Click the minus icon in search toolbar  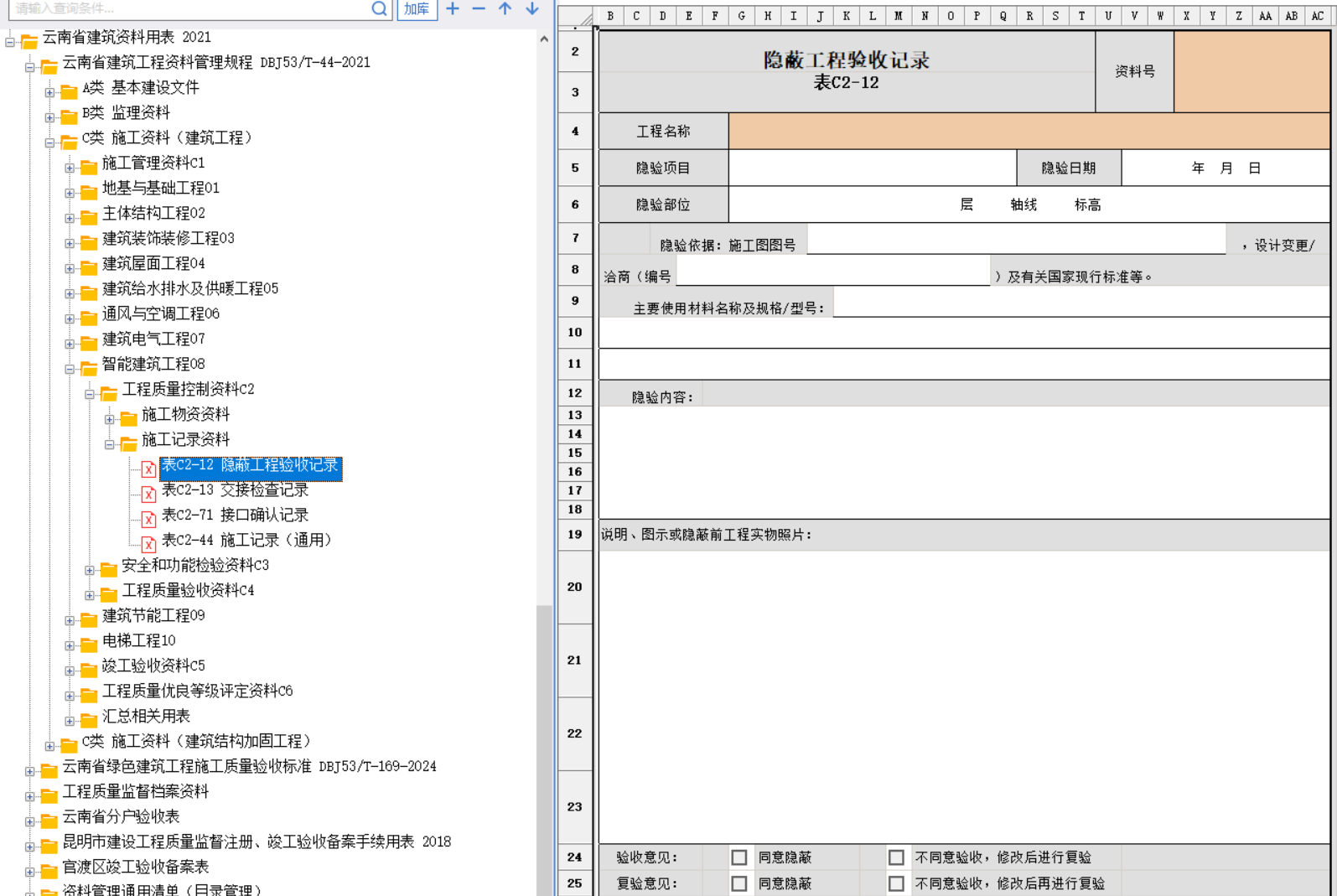point(479,8)
